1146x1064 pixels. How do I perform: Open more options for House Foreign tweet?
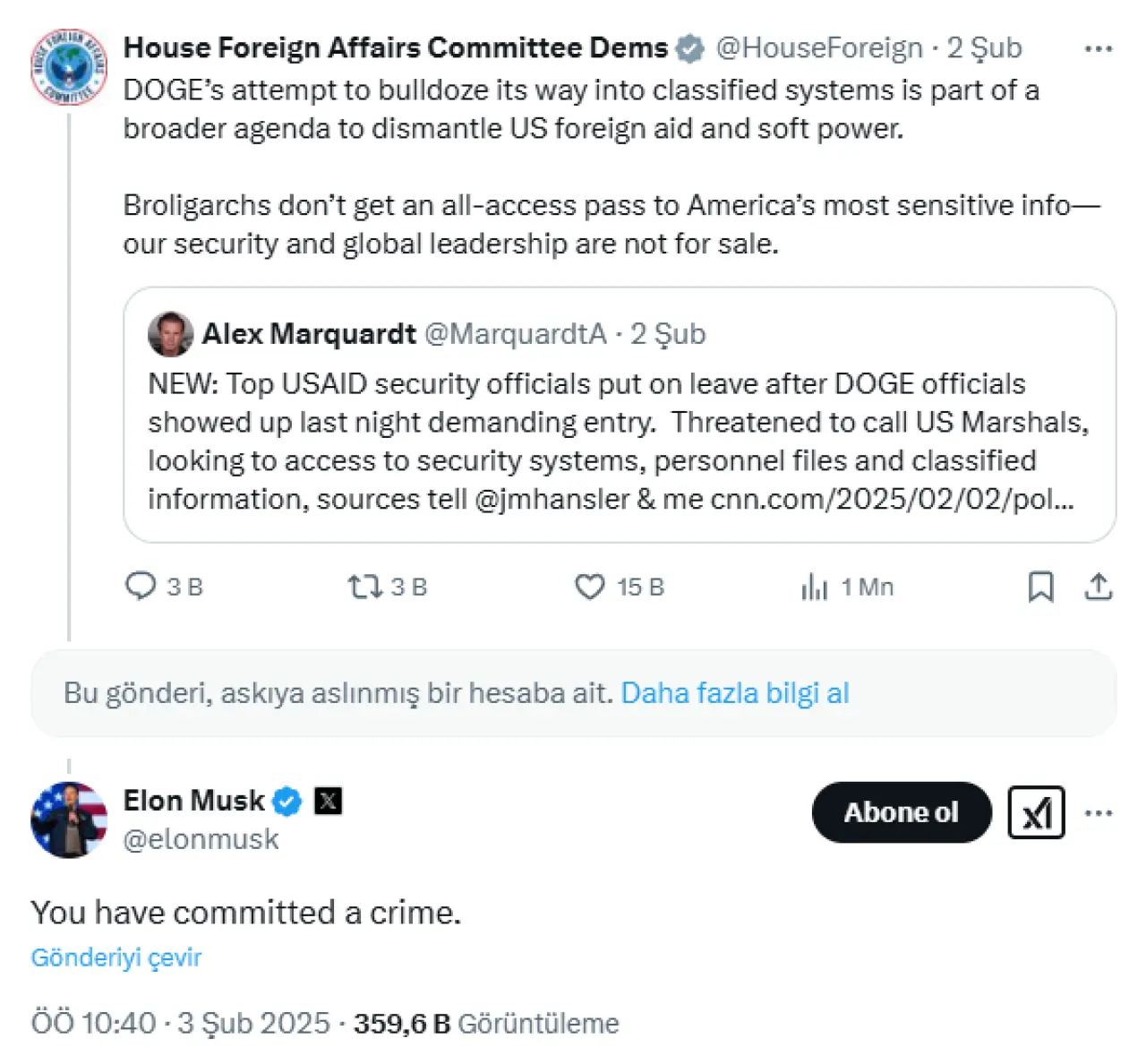(1098, 48)
